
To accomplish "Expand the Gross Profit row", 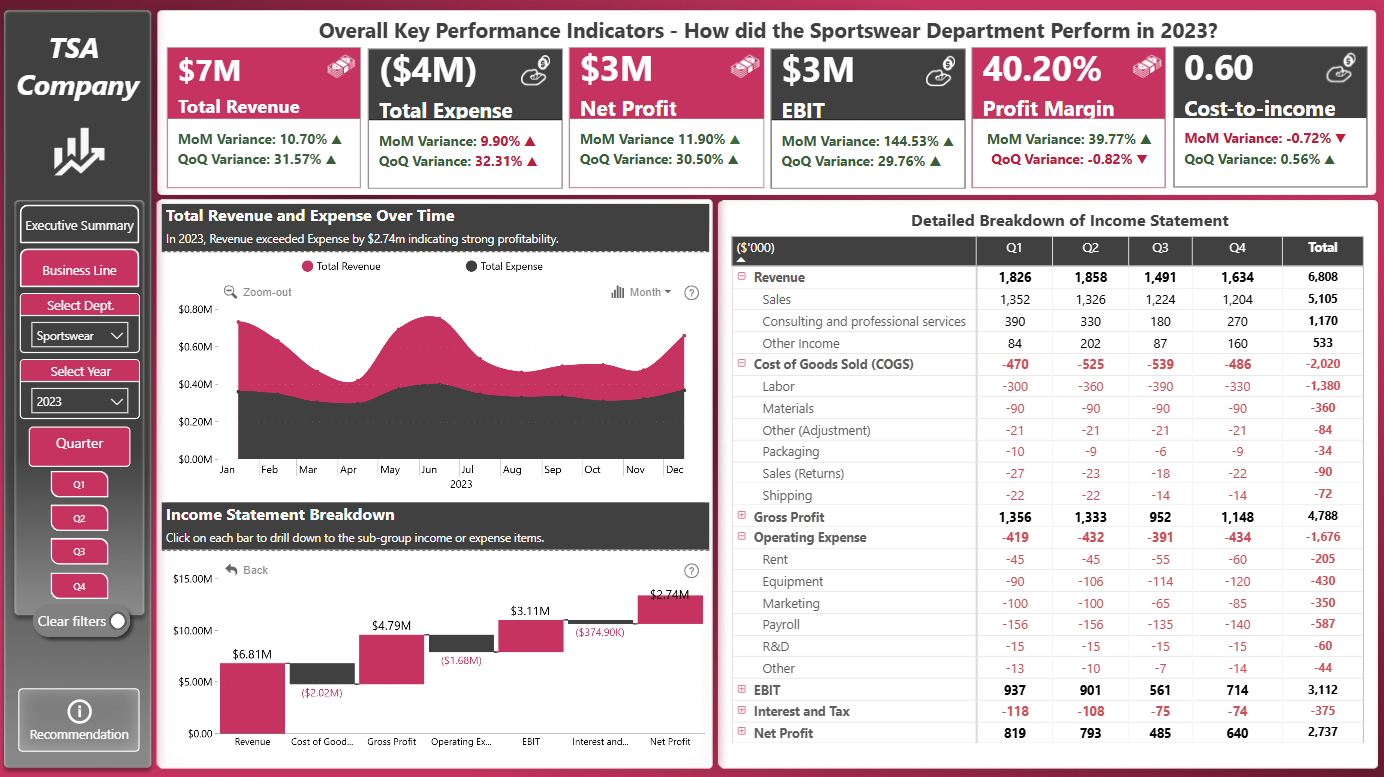I will 742,516.
